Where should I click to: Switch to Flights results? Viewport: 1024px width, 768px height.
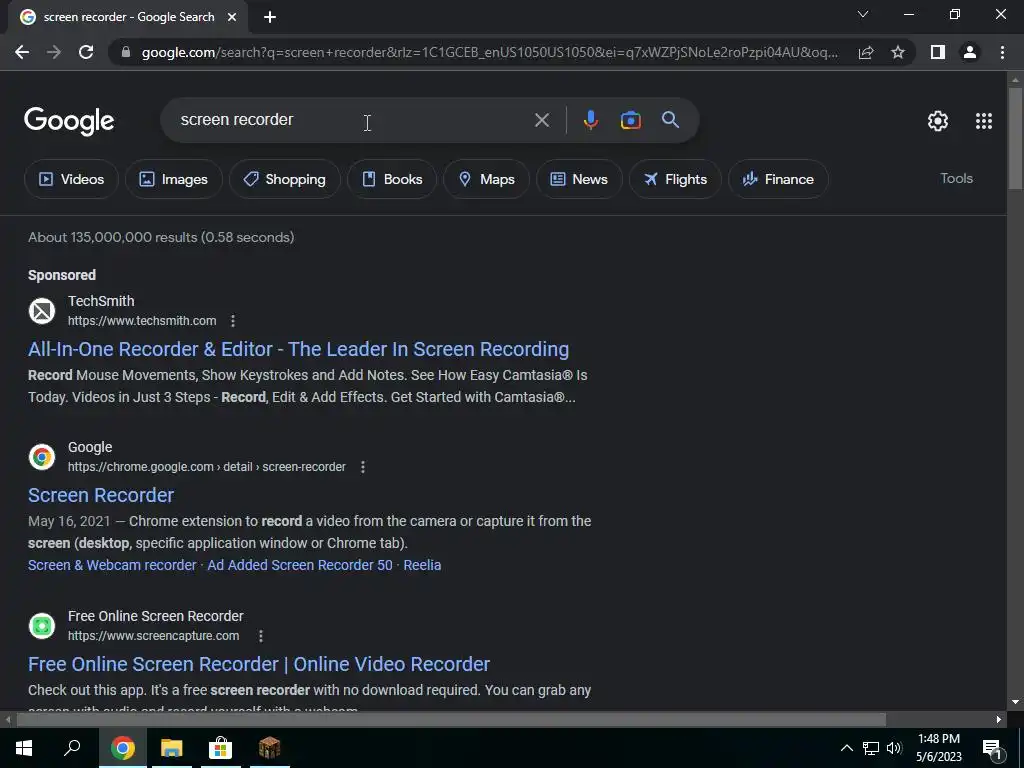pyautogui.click(x=675, y=179)
